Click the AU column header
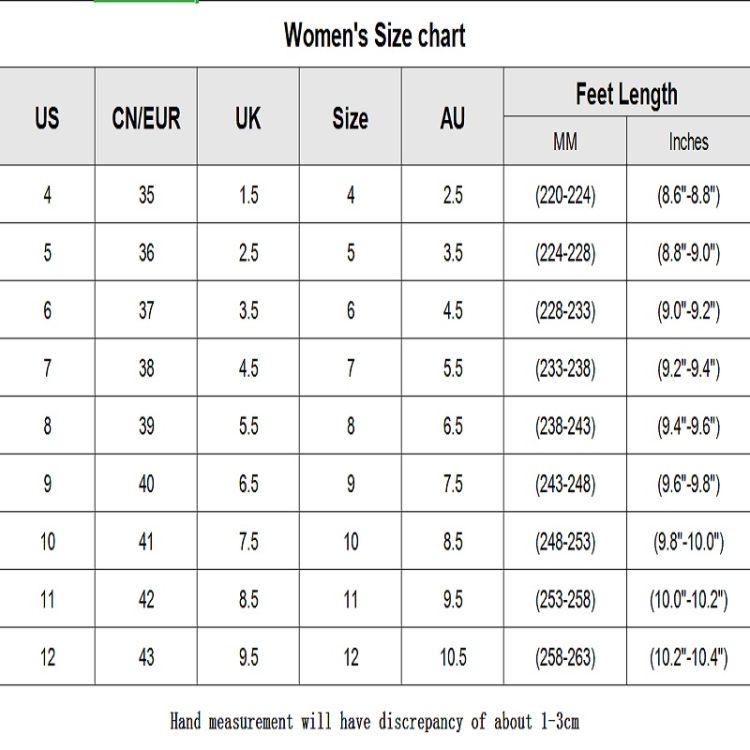750x750 pixels. [452, 118]
